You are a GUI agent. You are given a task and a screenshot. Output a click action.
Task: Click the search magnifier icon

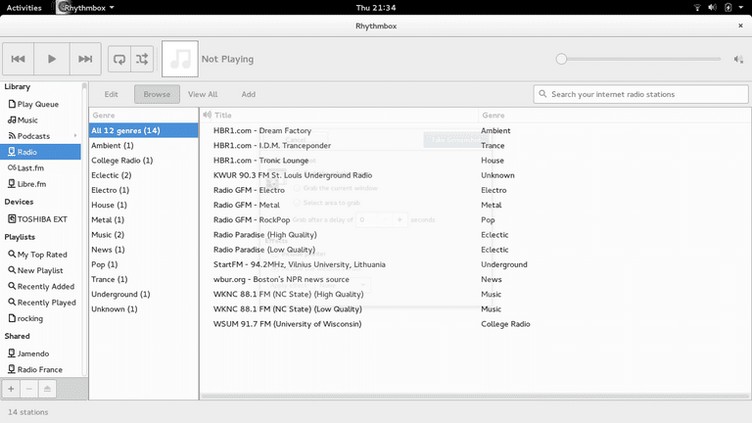coord(542,94)
